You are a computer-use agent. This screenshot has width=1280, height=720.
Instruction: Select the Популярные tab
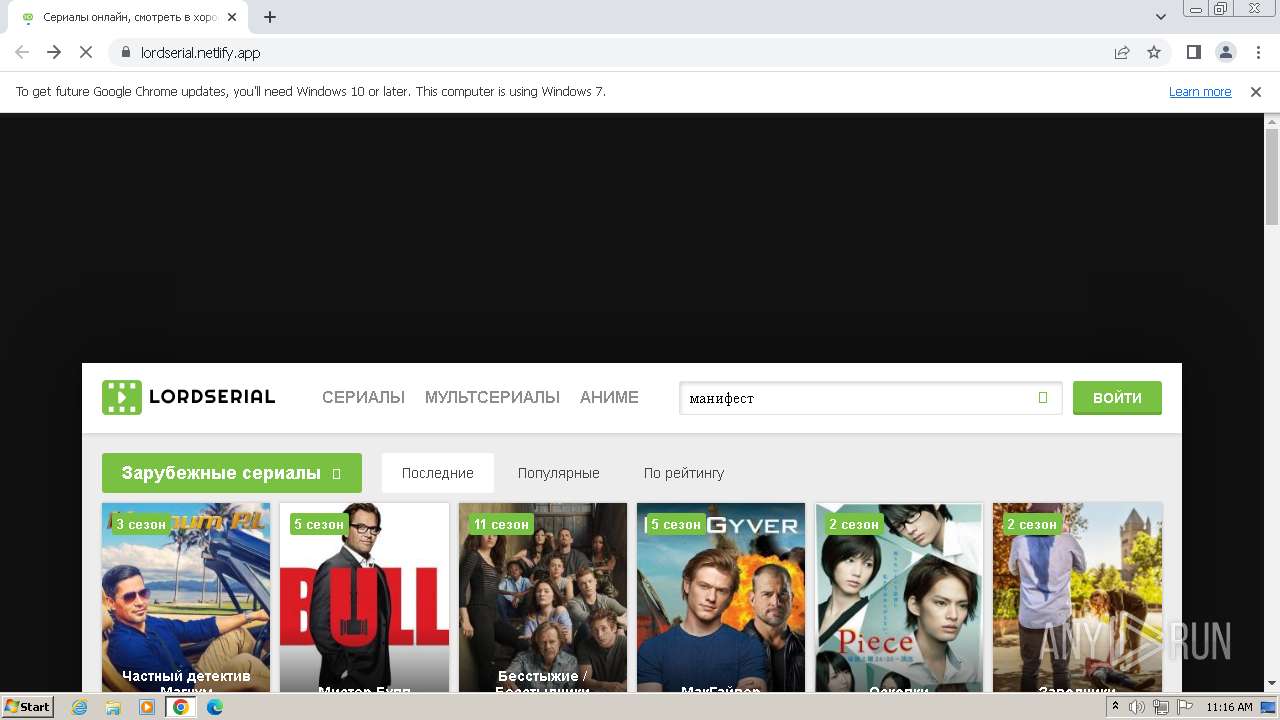tap(559, 473)
